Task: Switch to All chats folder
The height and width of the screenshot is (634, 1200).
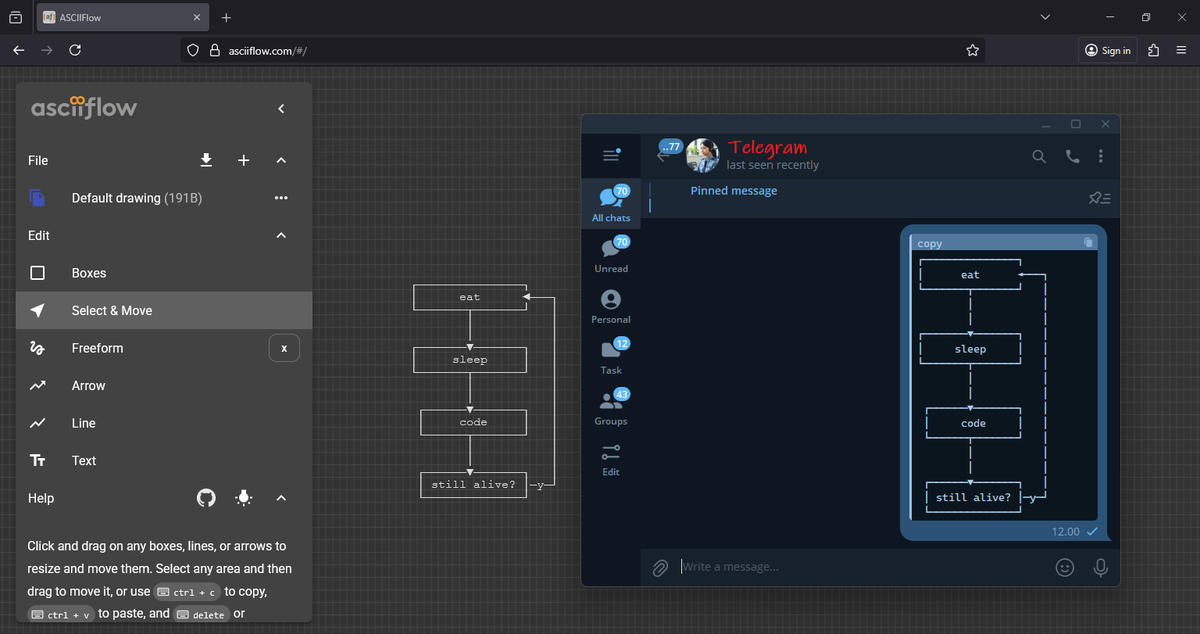Action: pyautogui.click(x=611, y=204)
